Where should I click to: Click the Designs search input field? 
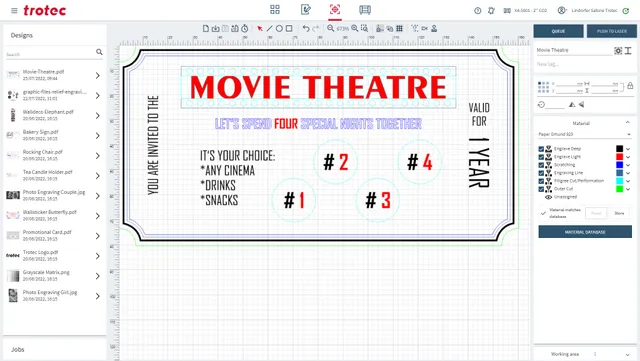pyautogui.click(x=50, y=54)
